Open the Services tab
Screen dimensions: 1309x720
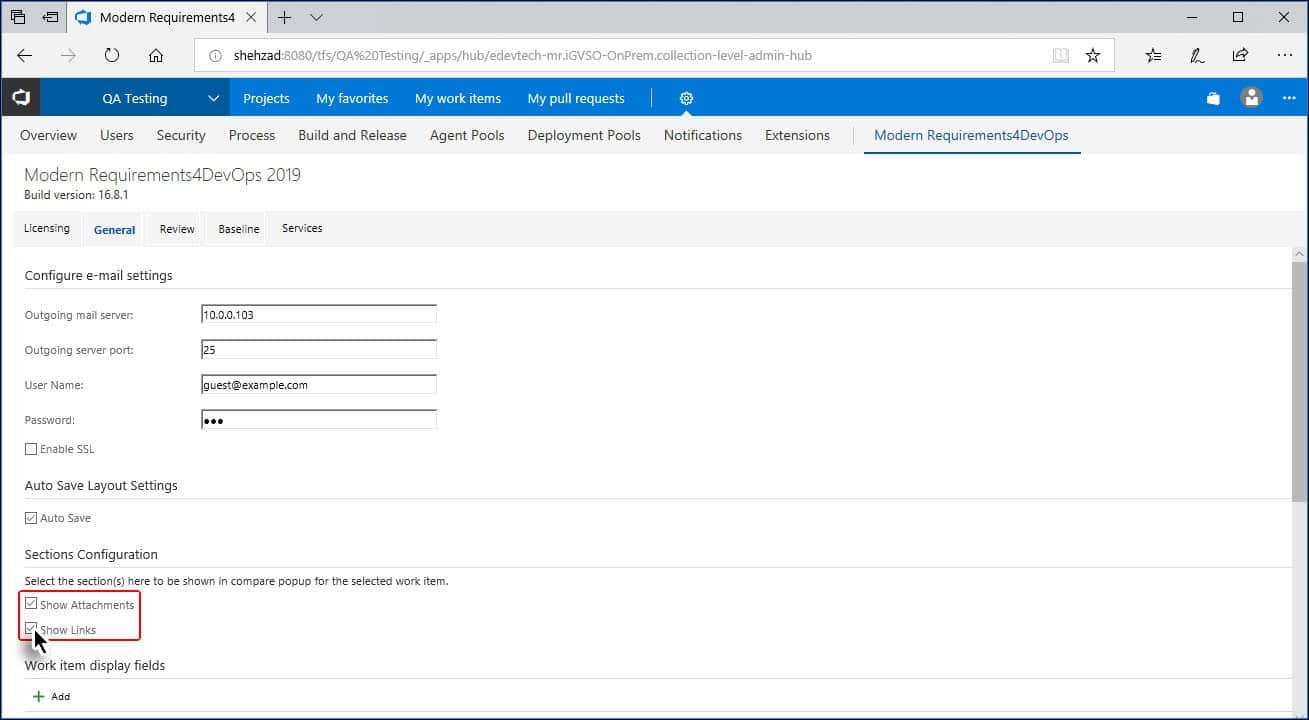pos(302,229)
